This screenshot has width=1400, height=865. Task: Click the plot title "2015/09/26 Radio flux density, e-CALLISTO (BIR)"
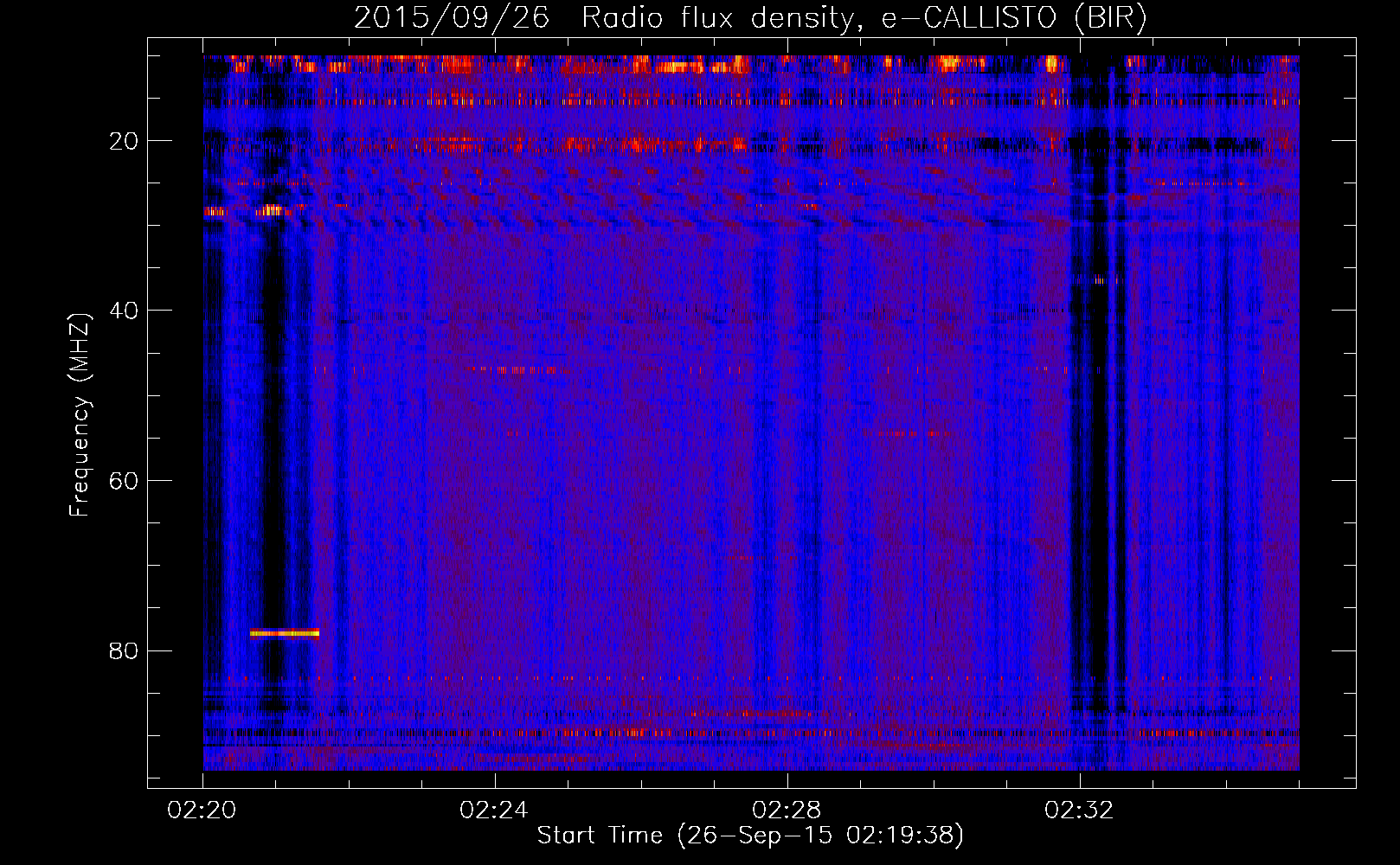pyautogui.click(x=750, y=17)
